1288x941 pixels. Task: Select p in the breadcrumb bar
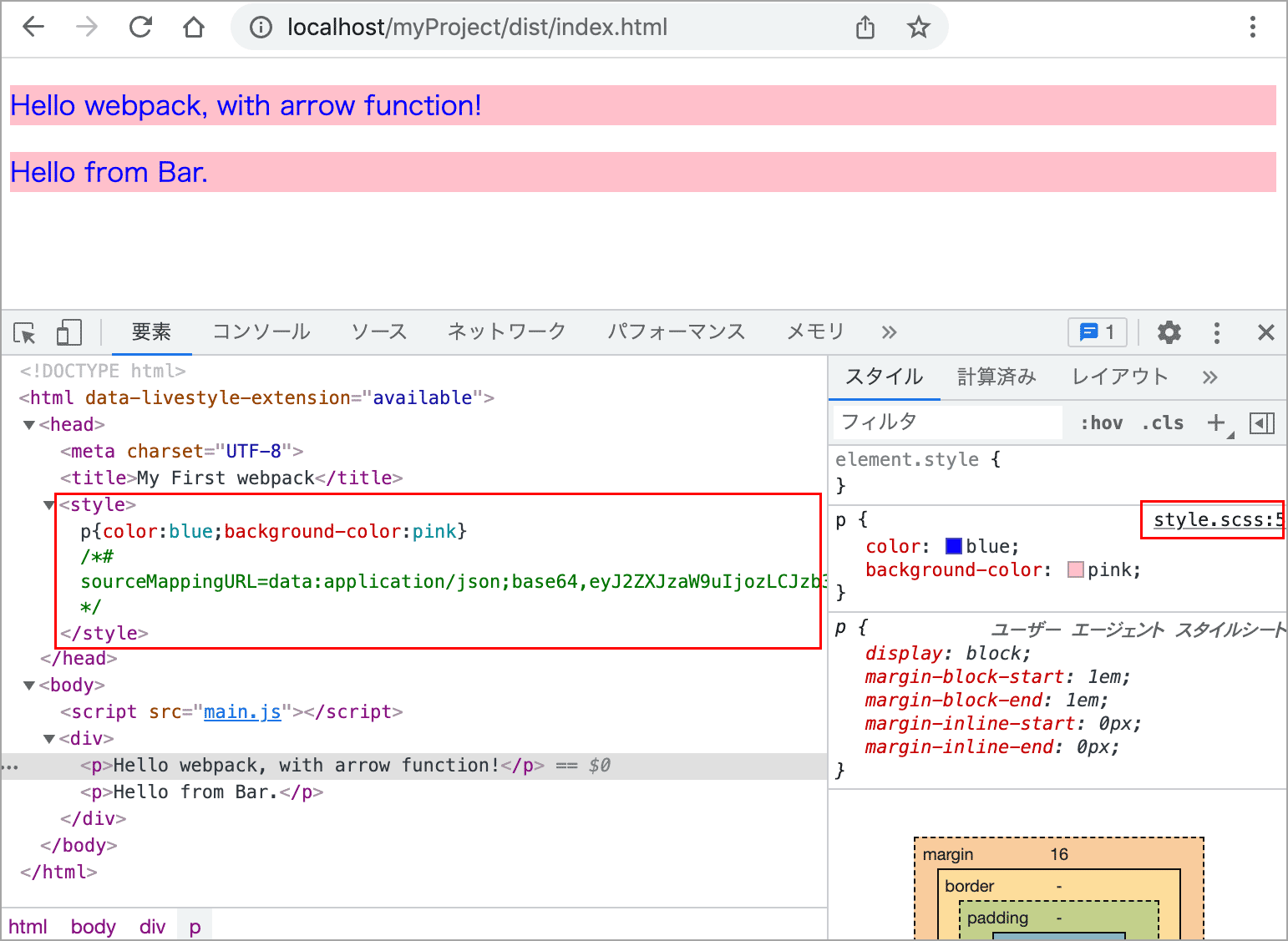(x=195, y=927)
